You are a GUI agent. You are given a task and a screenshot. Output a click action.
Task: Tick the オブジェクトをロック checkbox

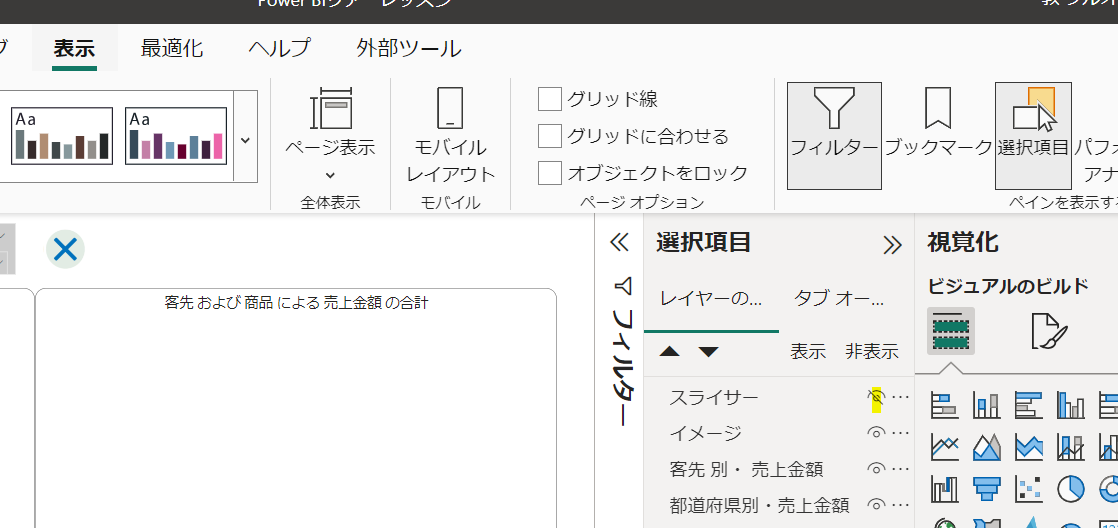550,173
